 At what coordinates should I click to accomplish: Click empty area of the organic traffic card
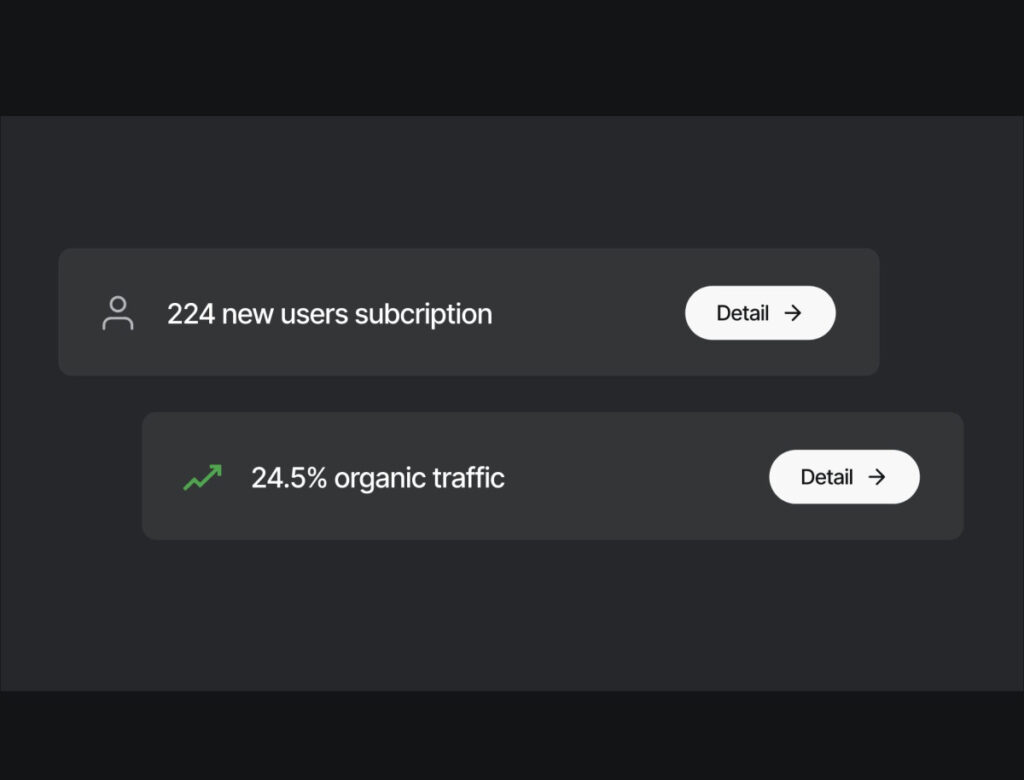(640, 477)
